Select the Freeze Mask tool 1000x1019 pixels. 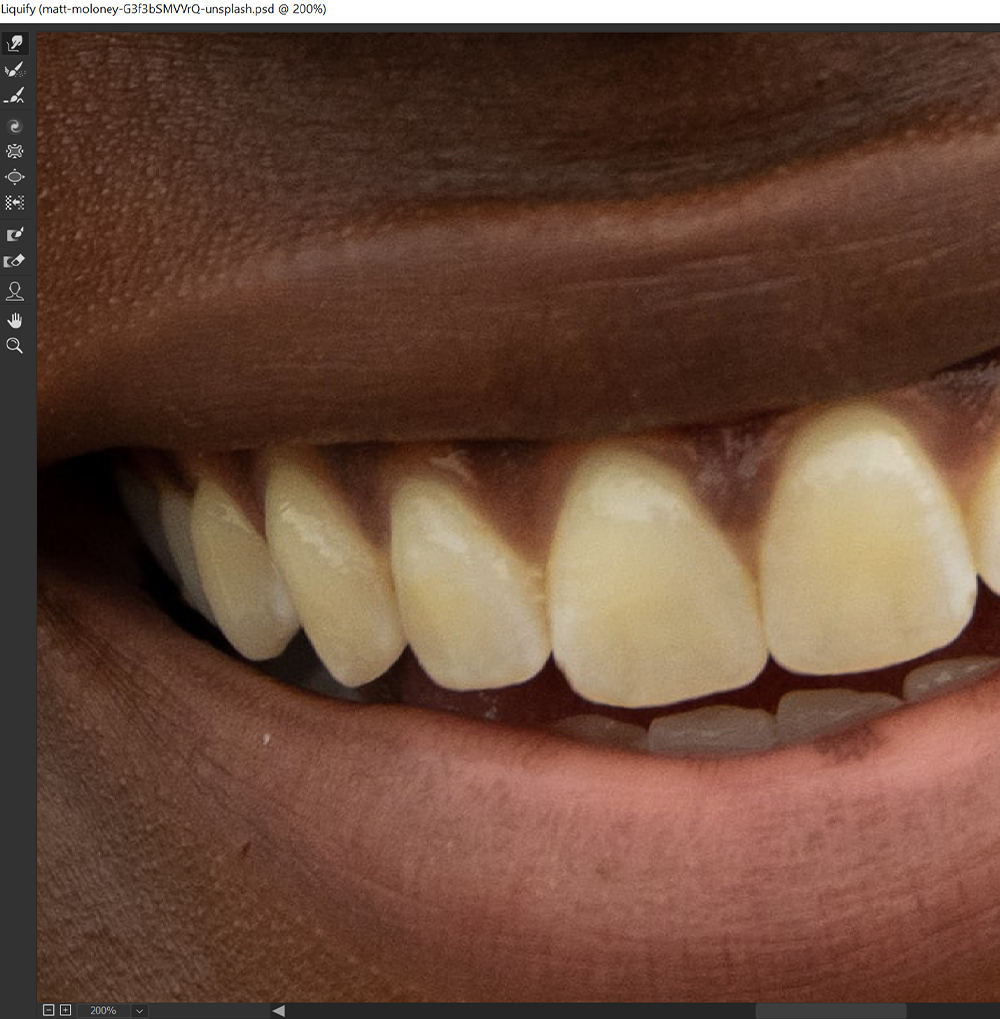tap(14, 234)
